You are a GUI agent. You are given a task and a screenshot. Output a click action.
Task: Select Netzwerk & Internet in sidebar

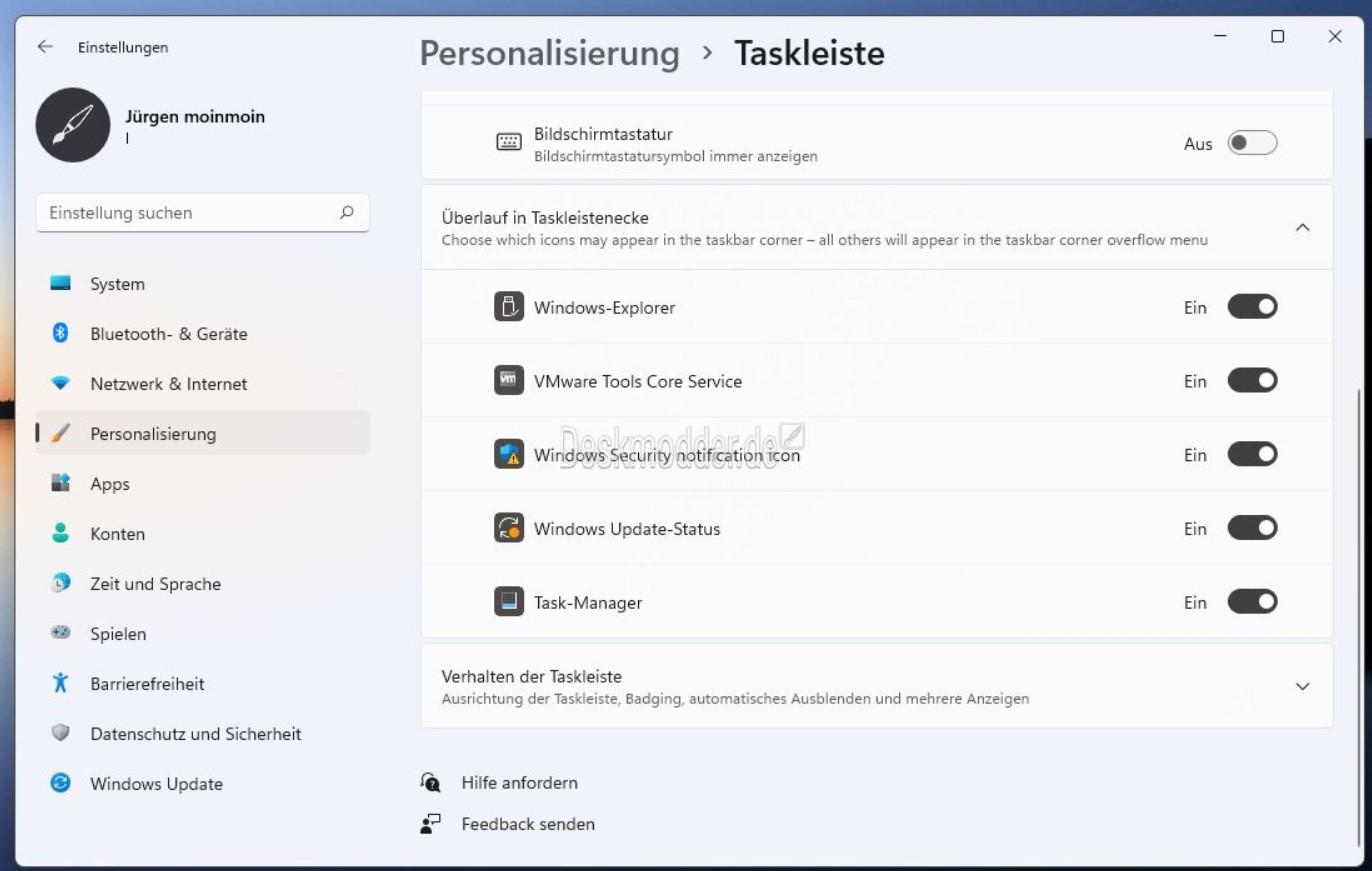tap(203, 384)
